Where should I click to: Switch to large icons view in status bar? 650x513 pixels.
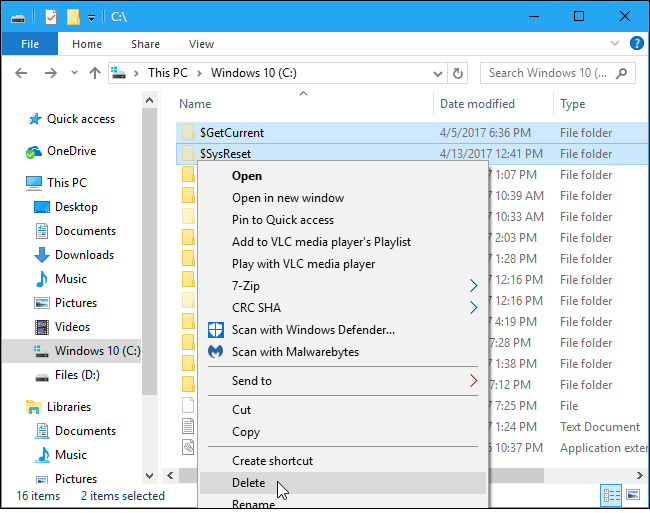point(631,496)
